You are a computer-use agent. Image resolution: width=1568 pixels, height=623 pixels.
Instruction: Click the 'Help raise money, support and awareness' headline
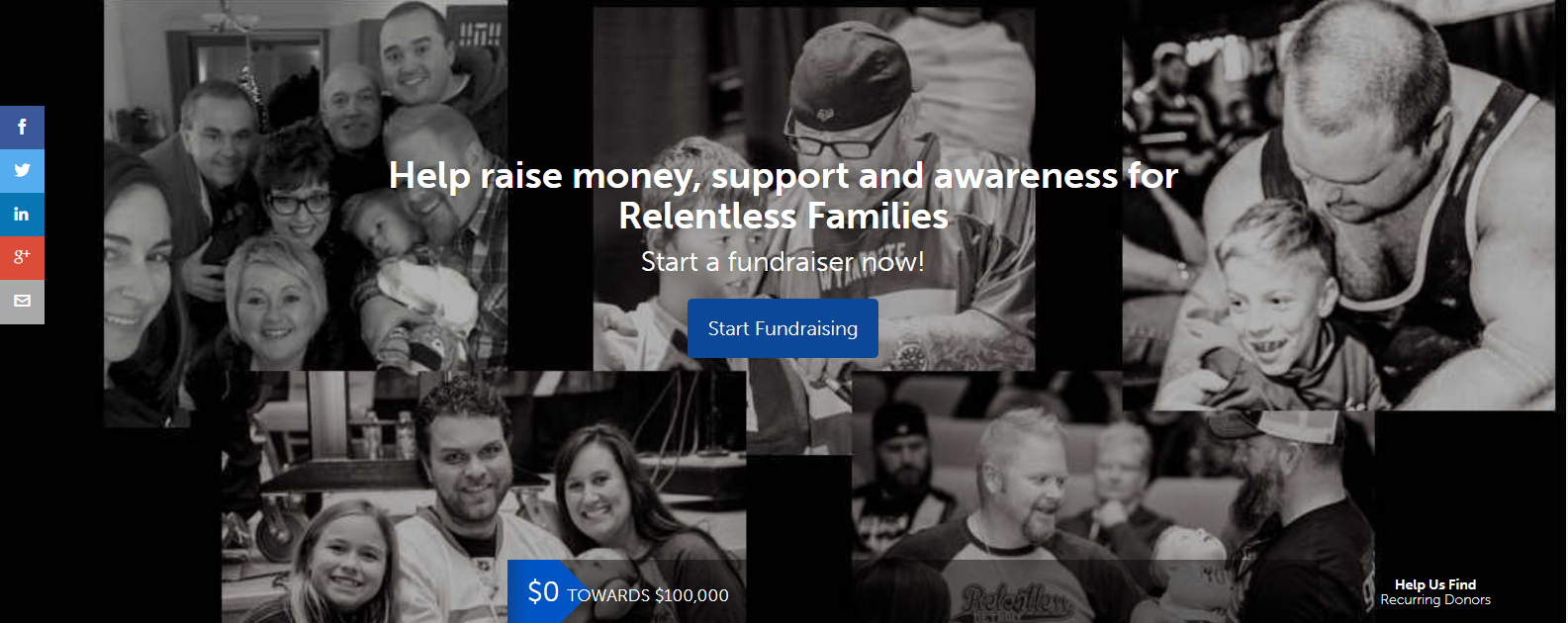[x=783, y=175]
